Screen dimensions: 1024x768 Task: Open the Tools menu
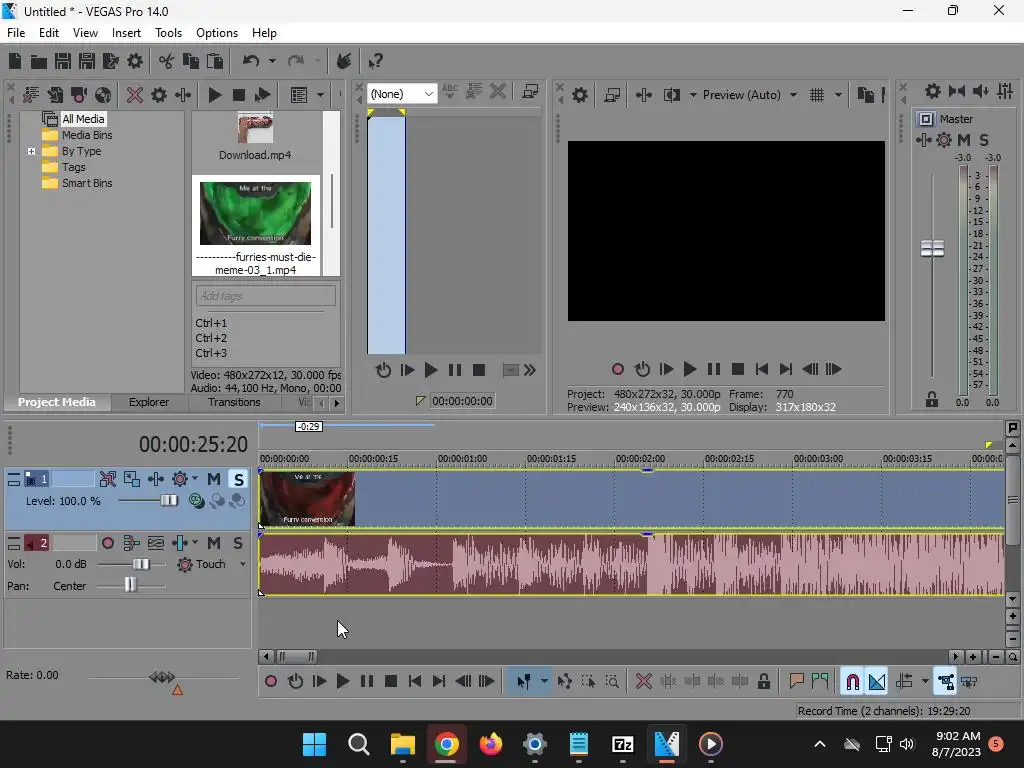(168, 33)
